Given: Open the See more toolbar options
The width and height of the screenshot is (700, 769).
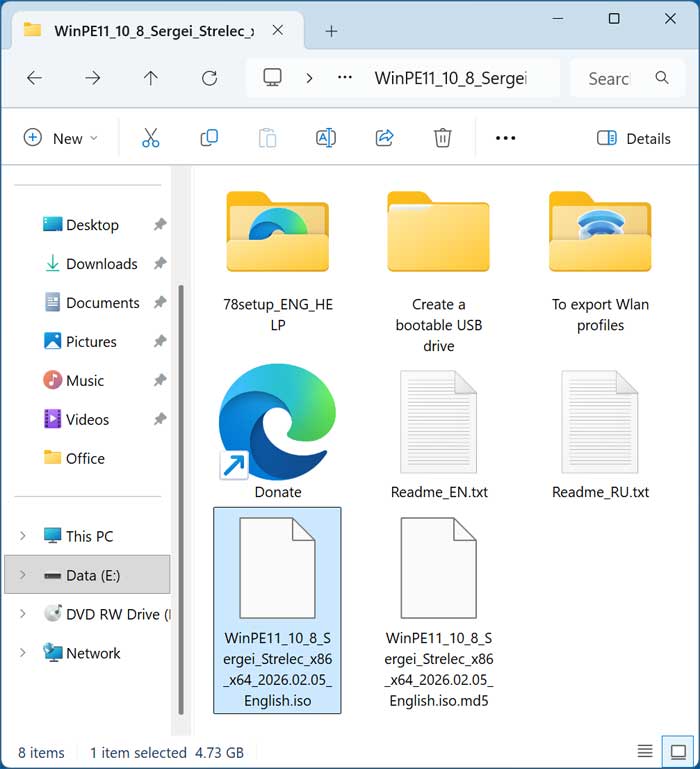Looking at the screenshot, I should [505, 138].
